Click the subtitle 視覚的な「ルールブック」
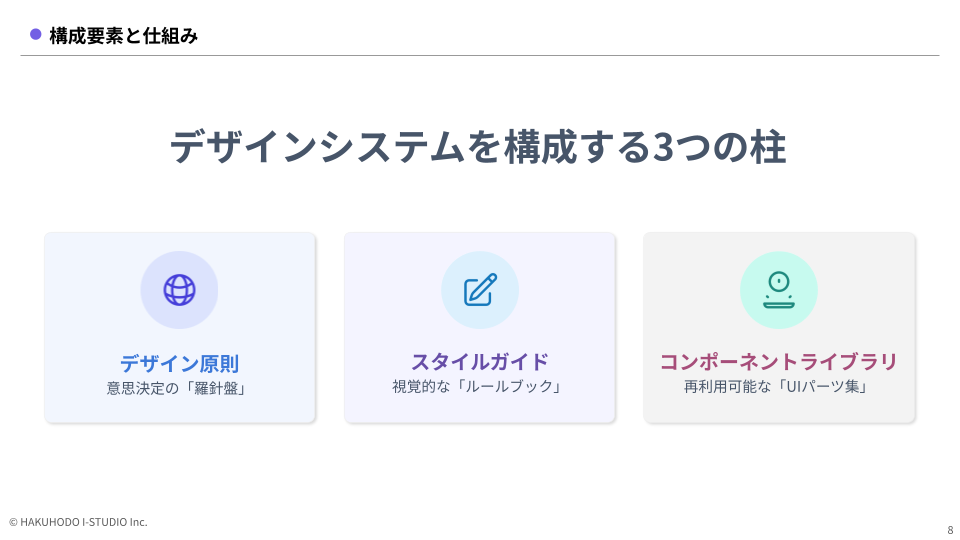960x540 pixels. pos(480,386)
